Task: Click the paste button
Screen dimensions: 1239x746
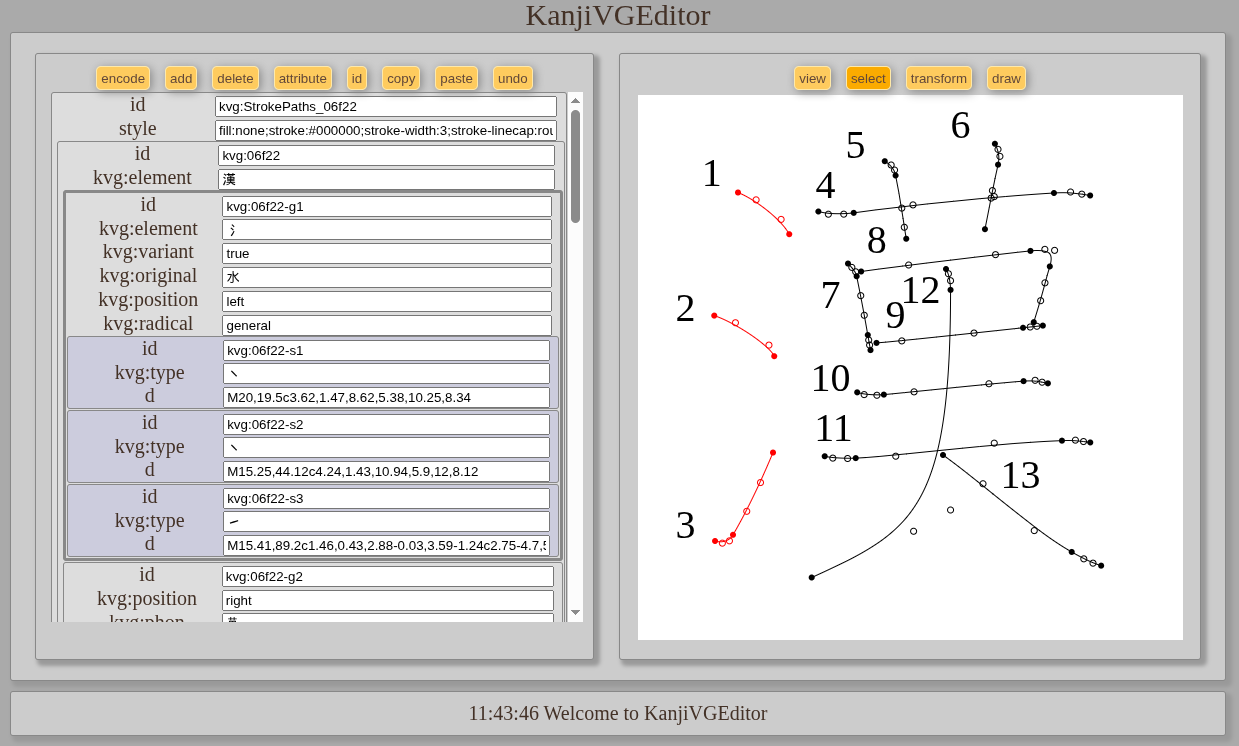Action: (456, 78)
